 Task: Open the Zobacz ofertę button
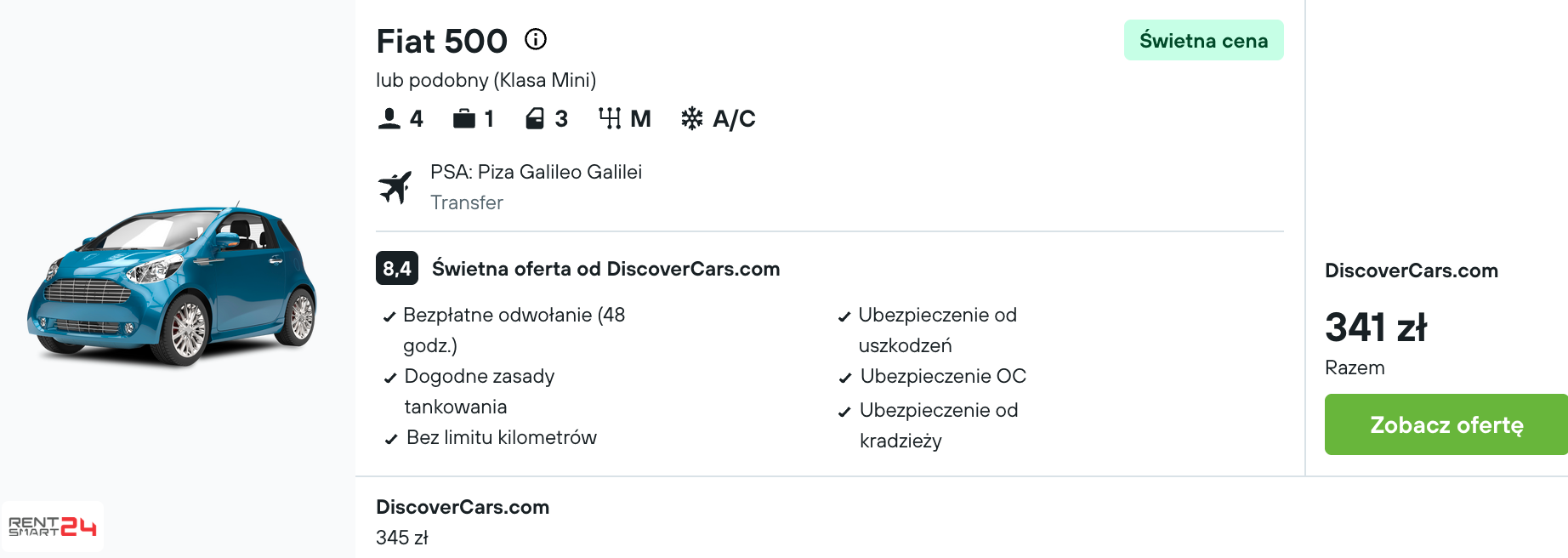coord(1446,424)
